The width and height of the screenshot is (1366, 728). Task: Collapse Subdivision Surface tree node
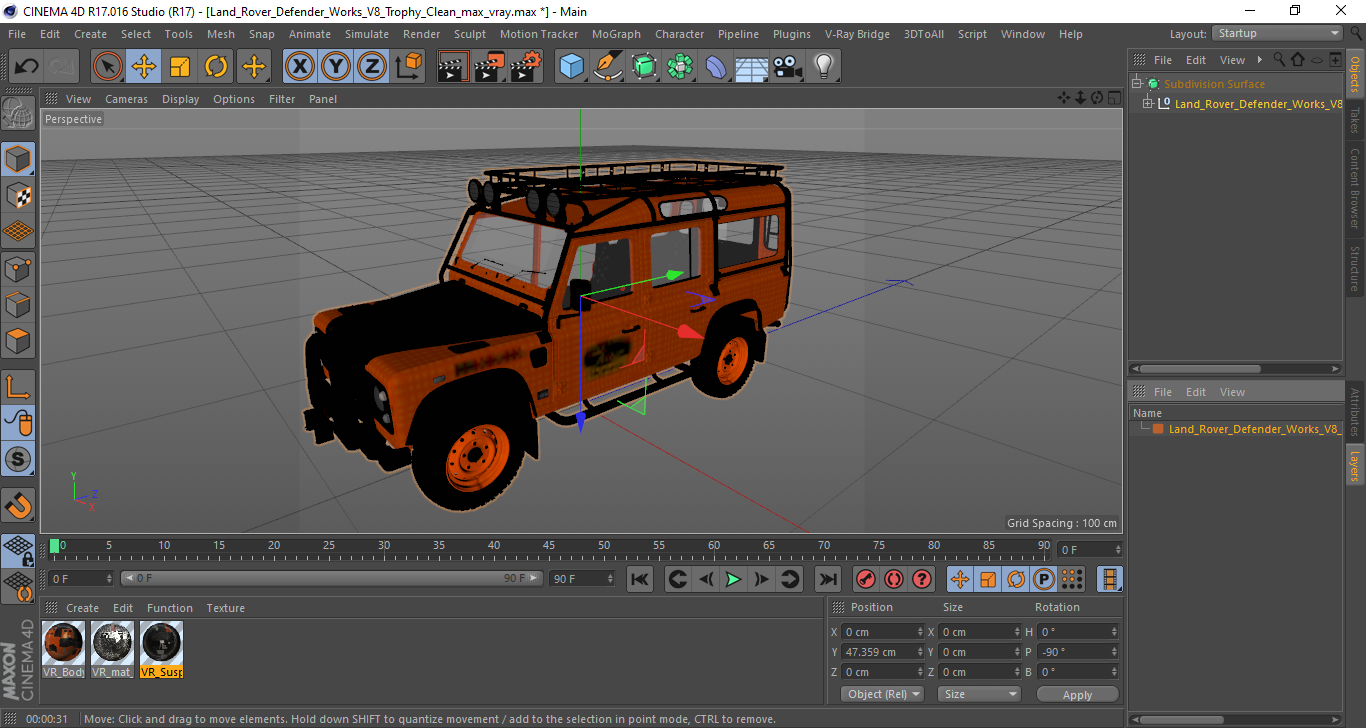pos(1137,84)
